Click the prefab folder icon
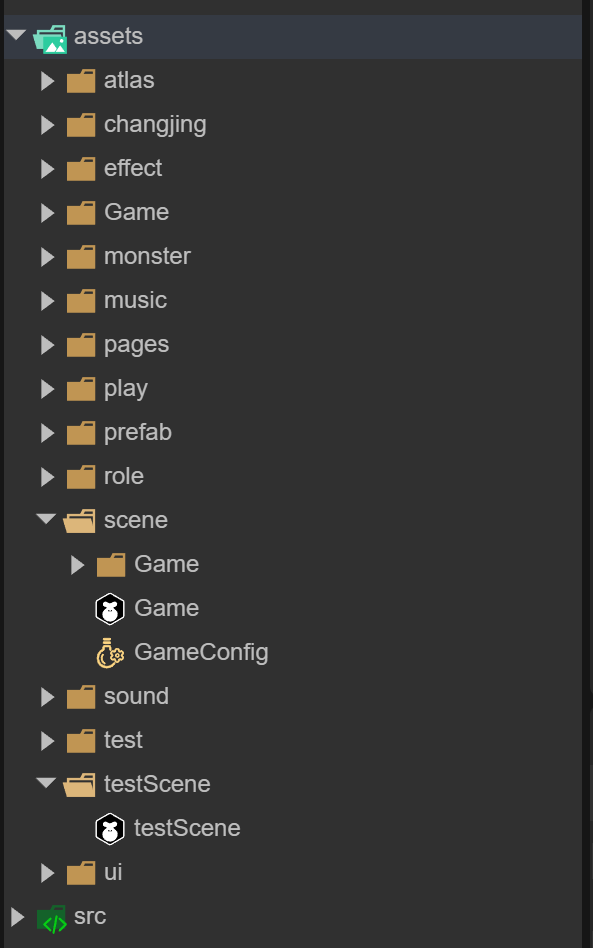 [x=81, y=433]
